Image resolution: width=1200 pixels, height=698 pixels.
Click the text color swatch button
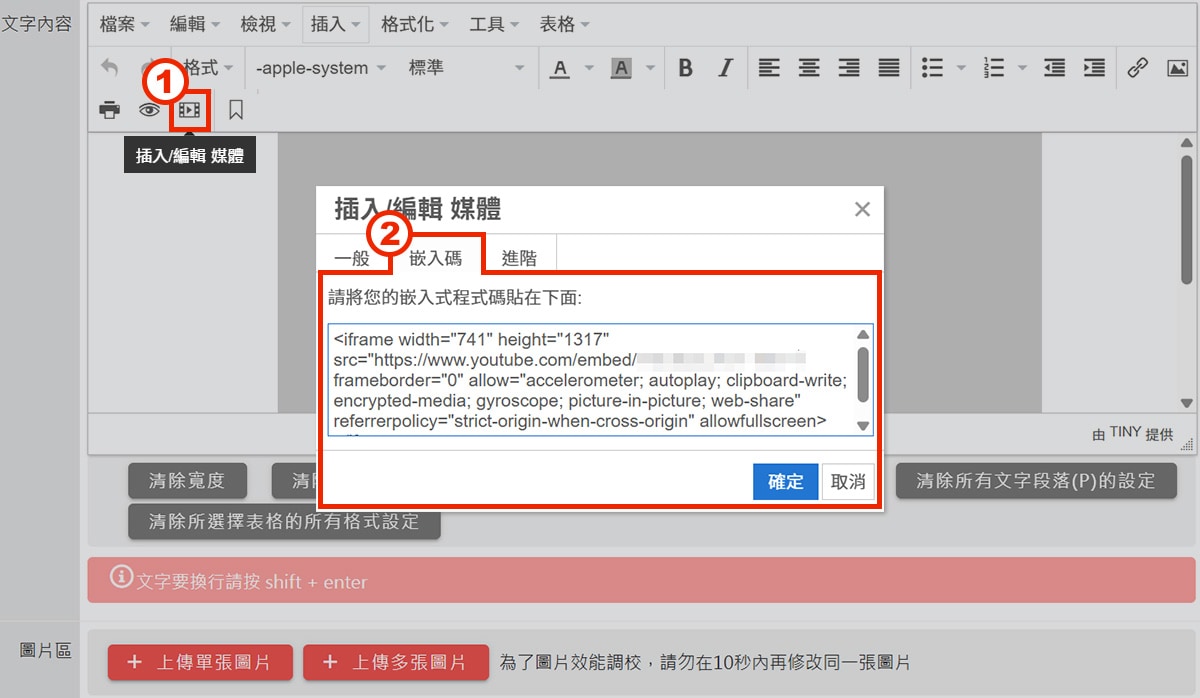coord(560,68)
